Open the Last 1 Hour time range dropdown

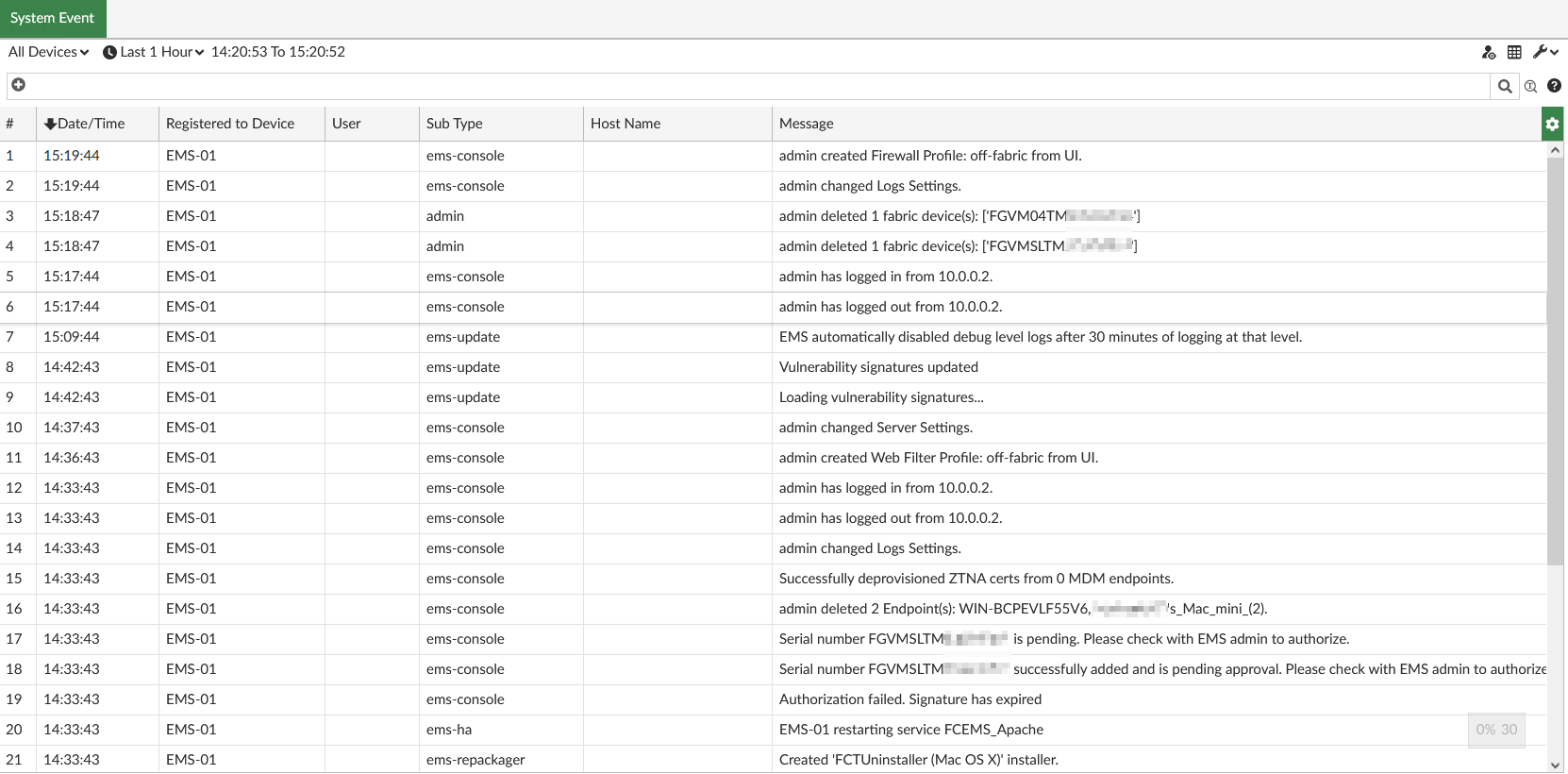154,52
